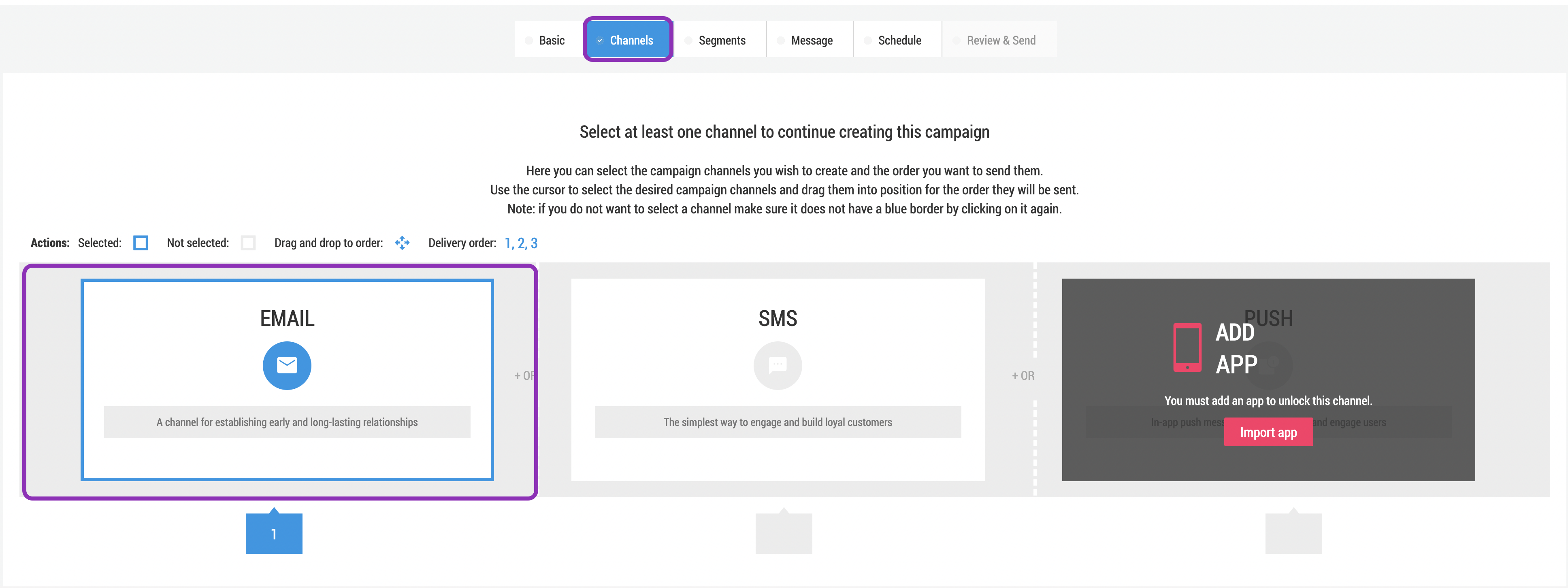Click the red phone icon beside Add App
This screenshot has height=588, width=1568.
click(x=1187, y=347)
